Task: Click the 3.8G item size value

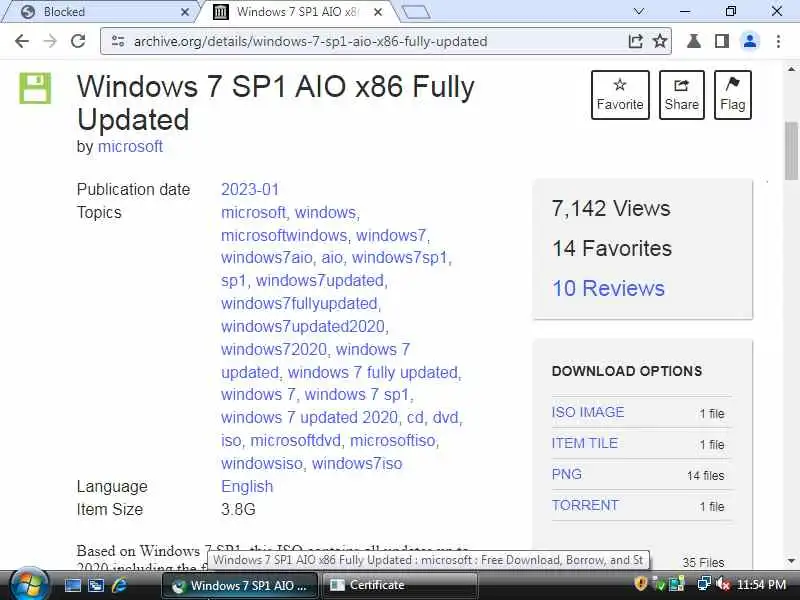Action: coord(238,509)
